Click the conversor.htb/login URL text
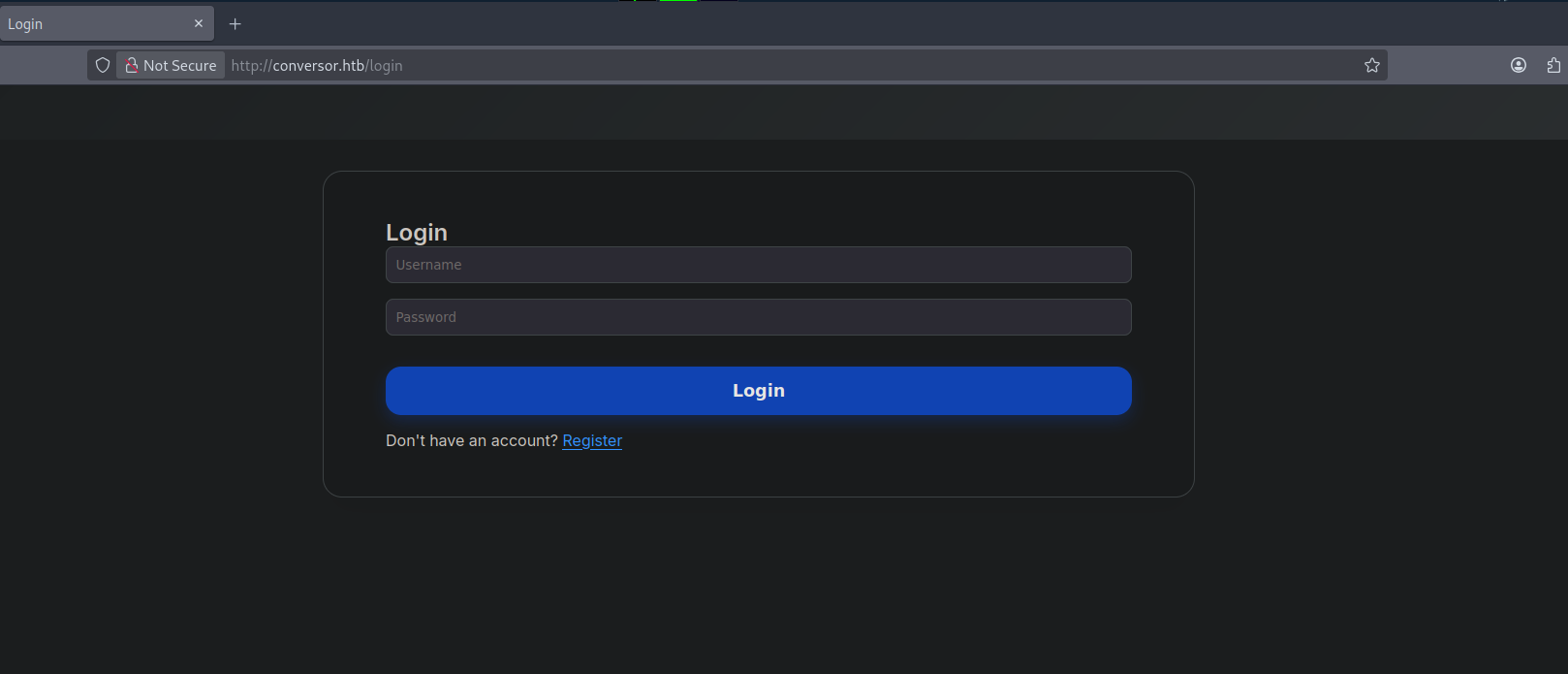The height and width of the screenshot is (674, 1568). tap(316, 66)
